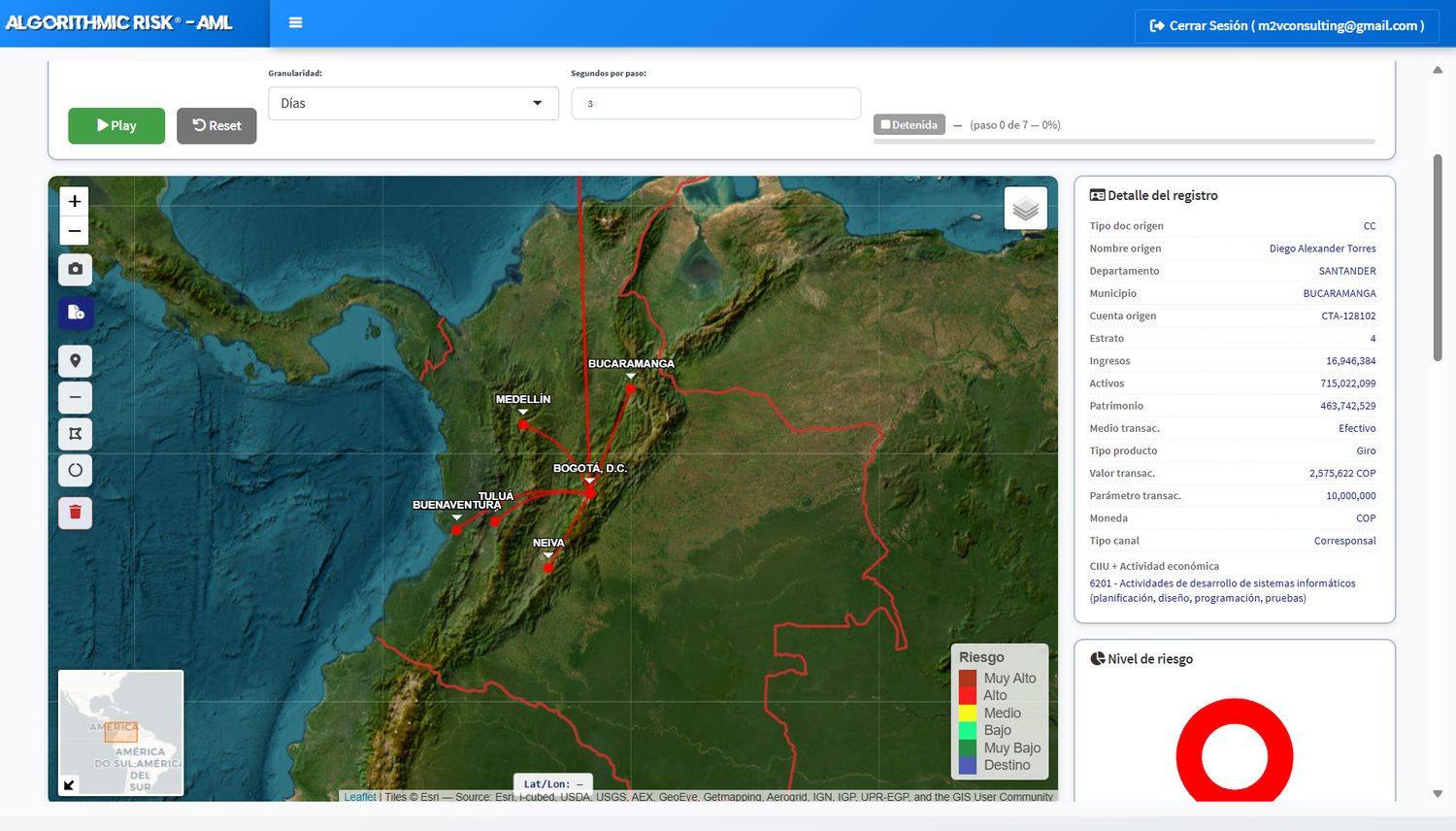Click the Nivel de riesgo pie icon
Screen dimensions: 1456x831
pyautogui.click(x=1097, y=658)
